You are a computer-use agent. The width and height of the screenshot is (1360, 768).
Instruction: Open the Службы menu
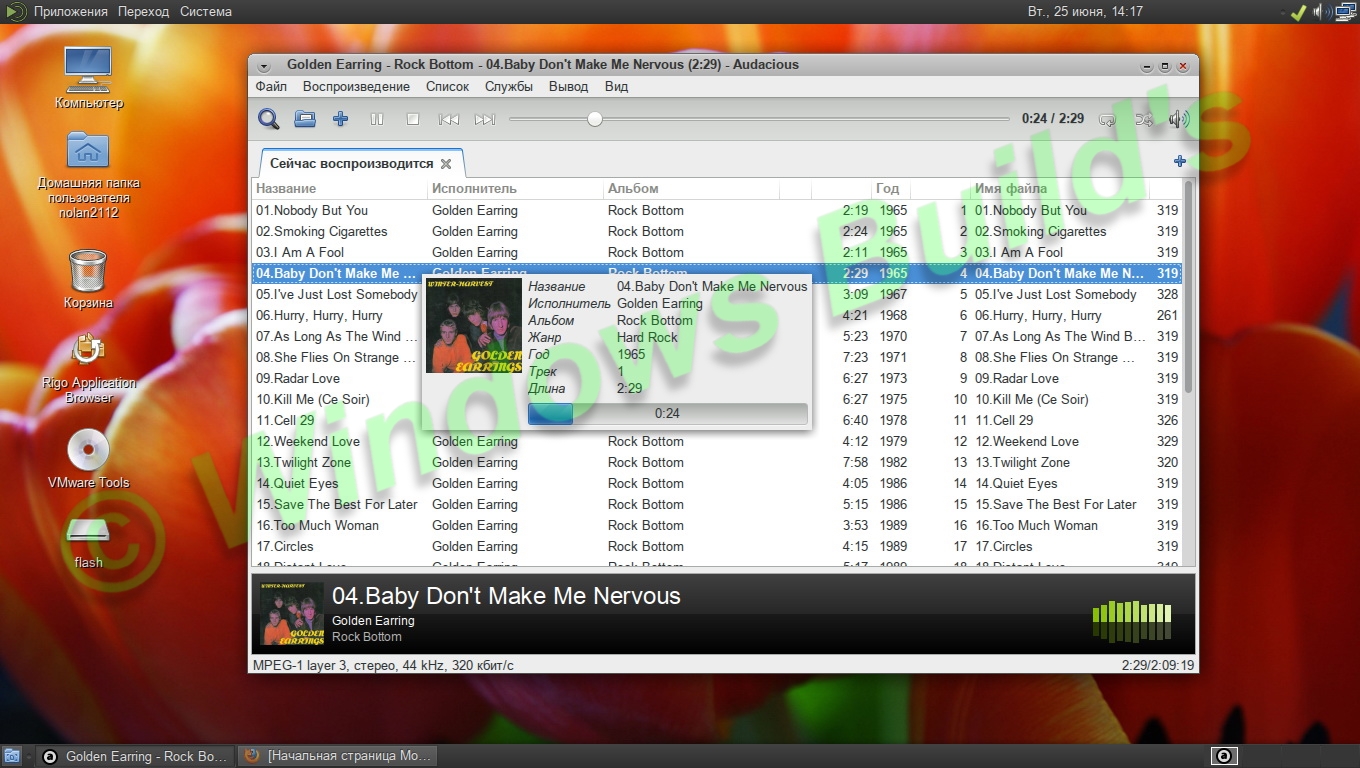[x=509, y=86]
